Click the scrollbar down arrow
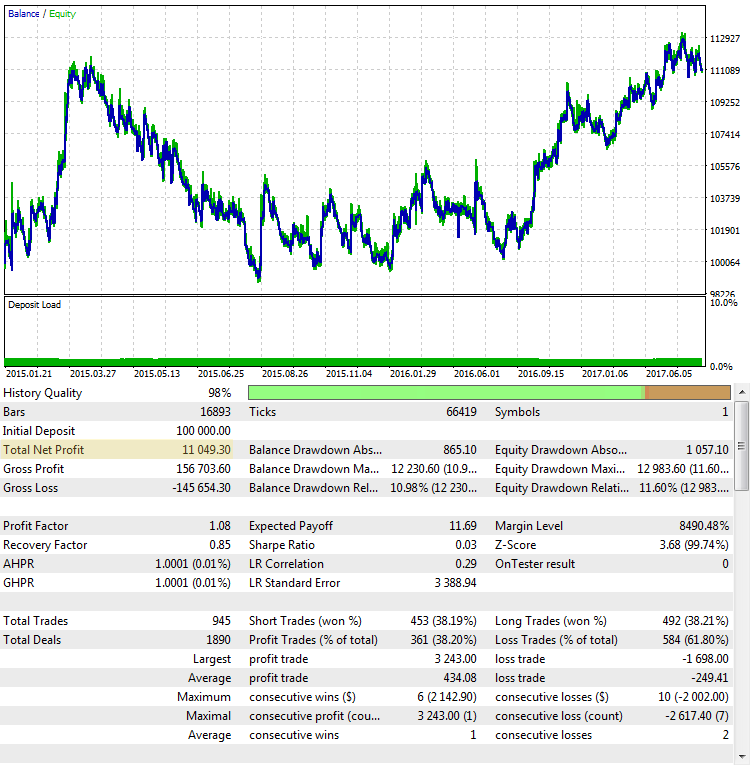Viewport: 750px width, 765px height. pos(742,756)
